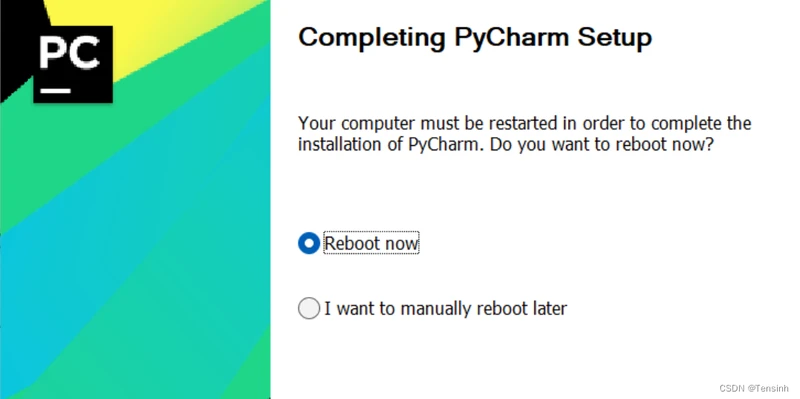Click the white dash inside PC logo
The image size is (800, 399).
point(56,91)
